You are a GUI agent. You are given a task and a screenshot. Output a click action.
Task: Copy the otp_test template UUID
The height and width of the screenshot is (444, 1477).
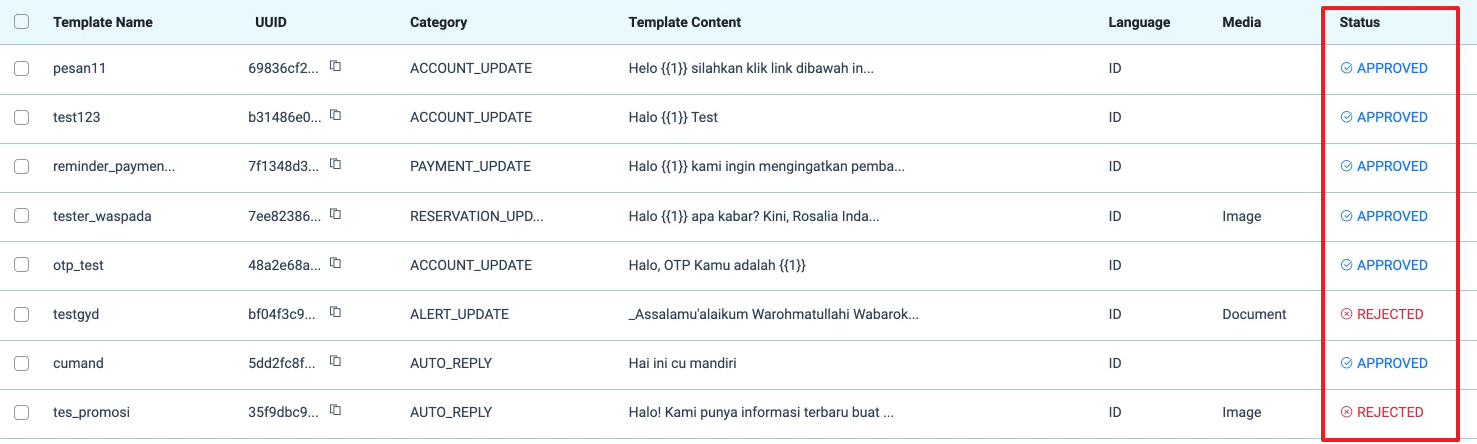click(336, 263)
